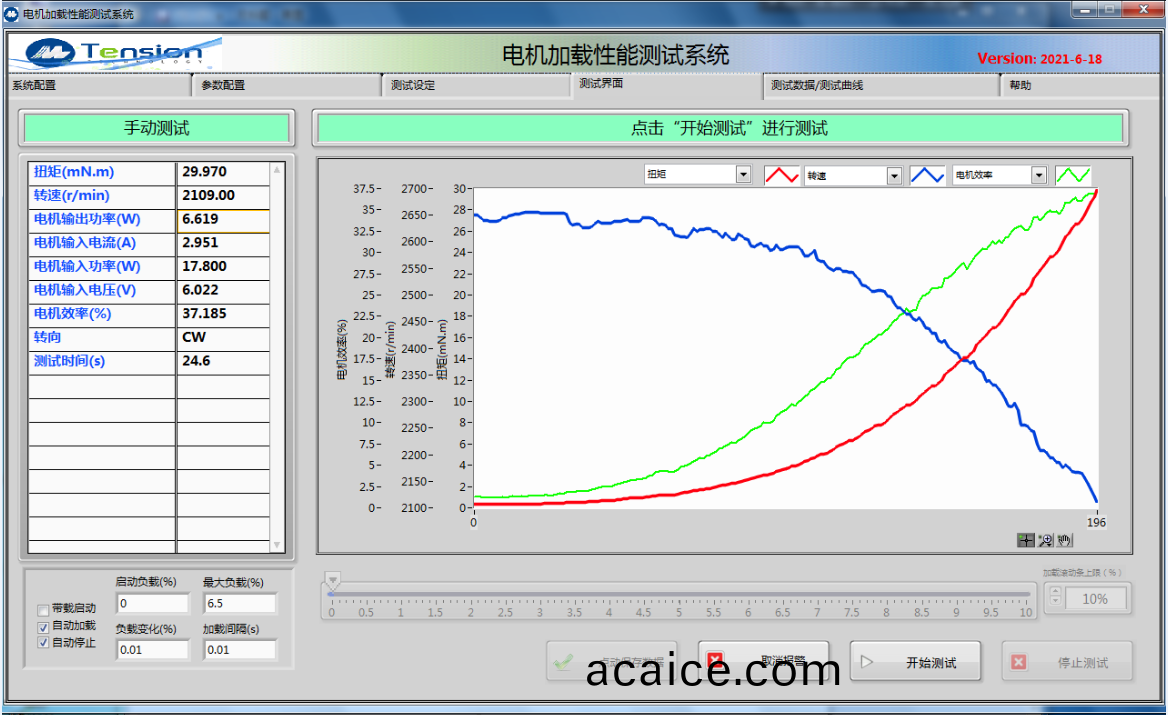The image size is (1168, 715).
Task: Open the 扭矩 plot dropdown
Action: point(743,175)
